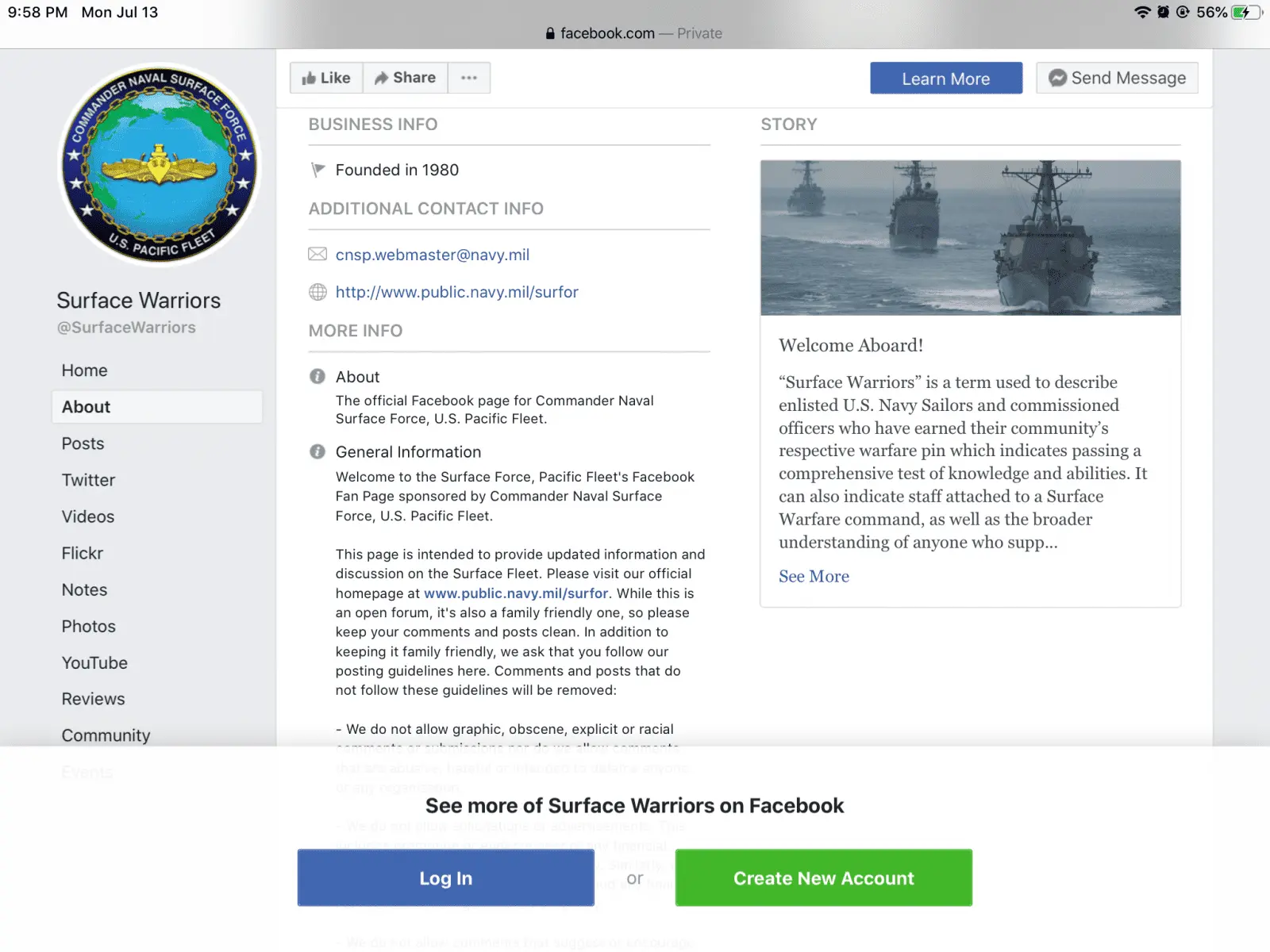Tap the orientation lock status icon

pos(1183,12)
